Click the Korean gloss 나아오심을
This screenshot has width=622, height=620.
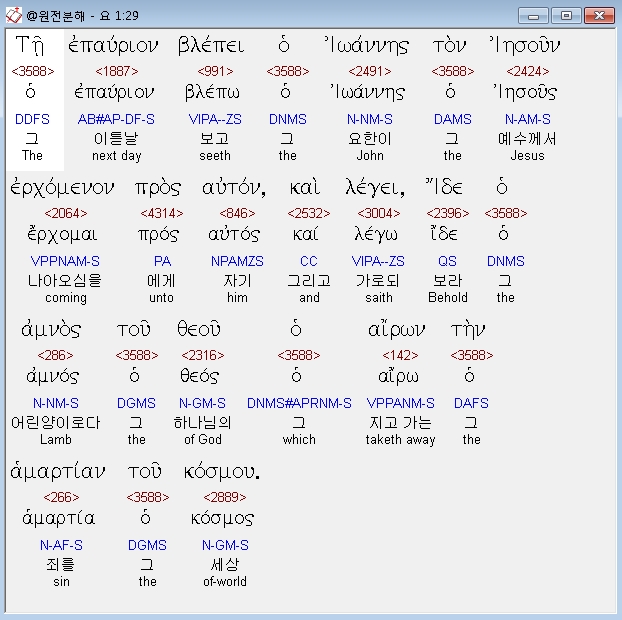(x=65, y=281)
